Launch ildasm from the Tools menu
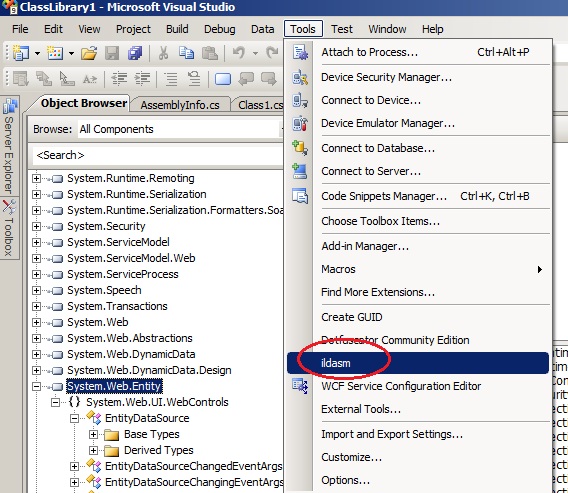568x493 pixels. click(x=418, y=363)
